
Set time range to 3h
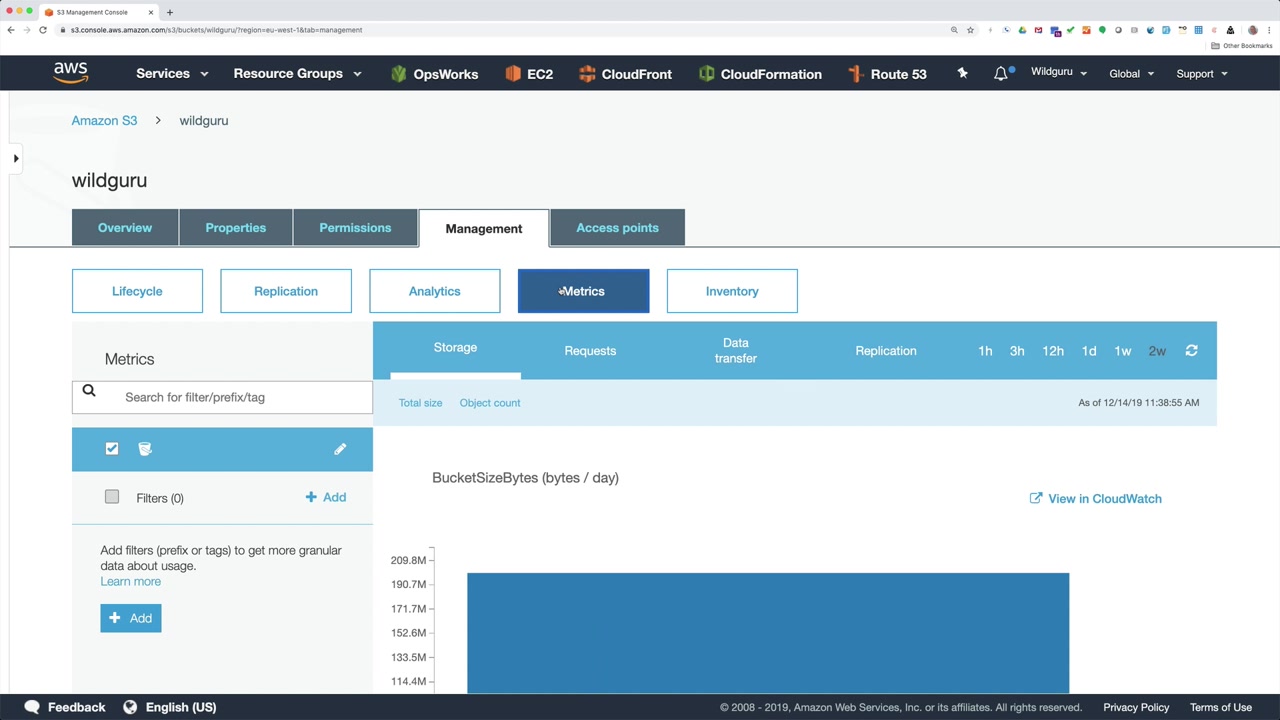point(1017,351)
